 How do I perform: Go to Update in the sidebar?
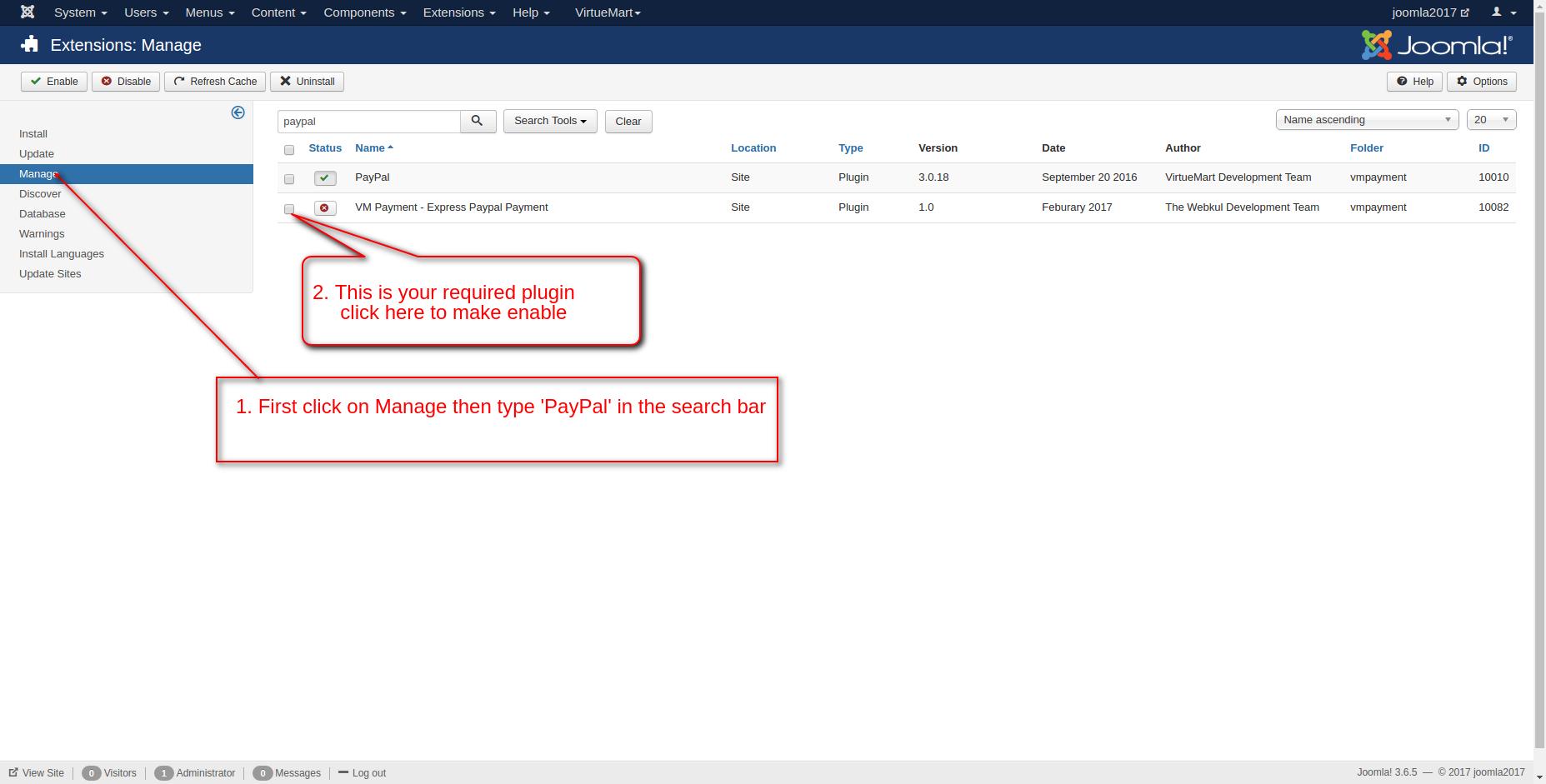37,154
